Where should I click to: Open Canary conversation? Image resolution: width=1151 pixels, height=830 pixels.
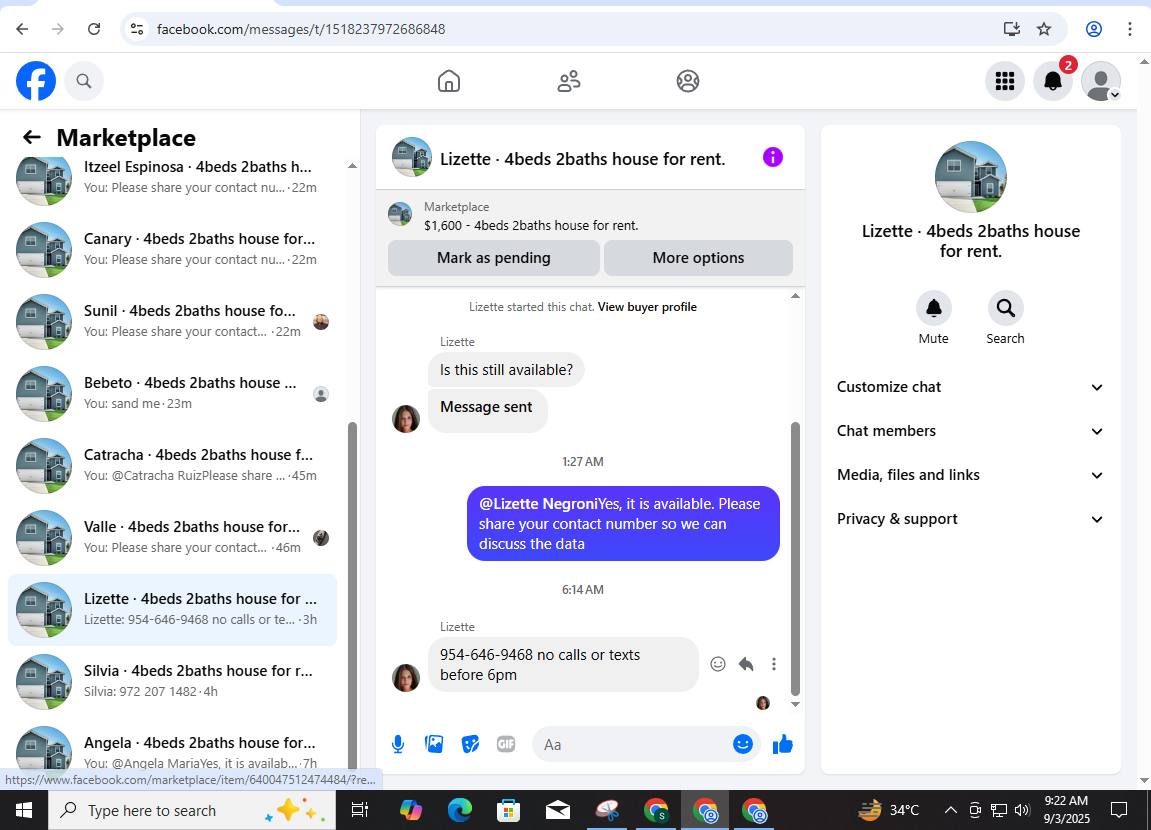(173, 250)
